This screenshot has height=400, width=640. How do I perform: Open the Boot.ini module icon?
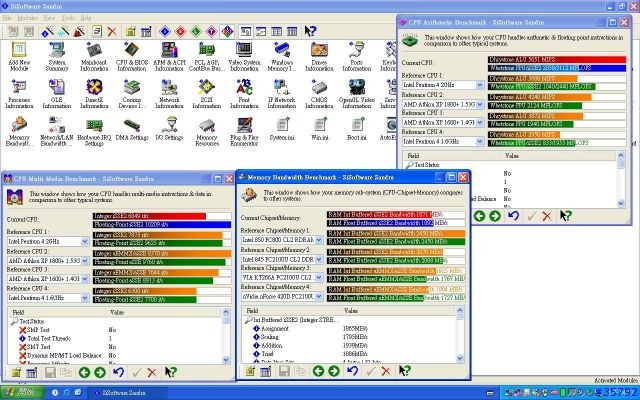357,130
